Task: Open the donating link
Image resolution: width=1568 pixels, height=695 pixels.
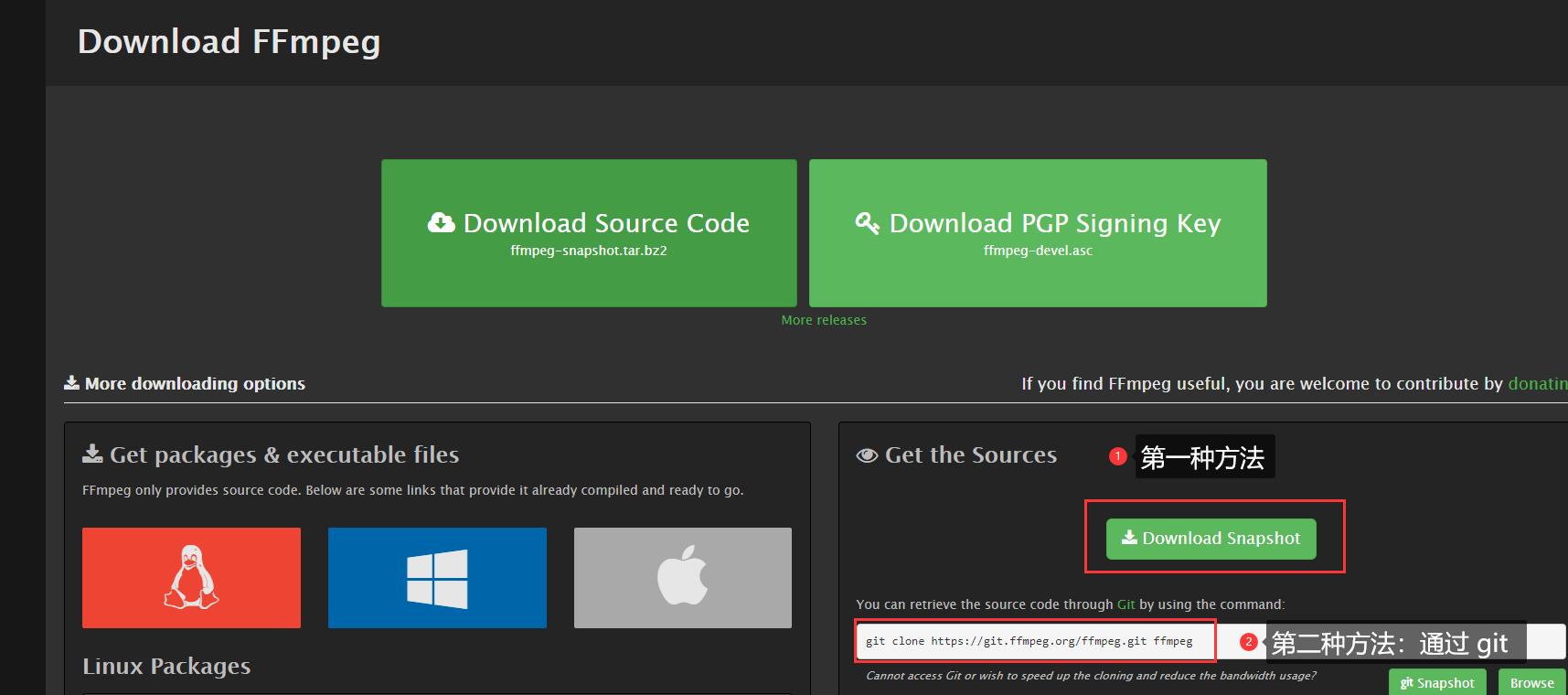Action: [1538, 384]
